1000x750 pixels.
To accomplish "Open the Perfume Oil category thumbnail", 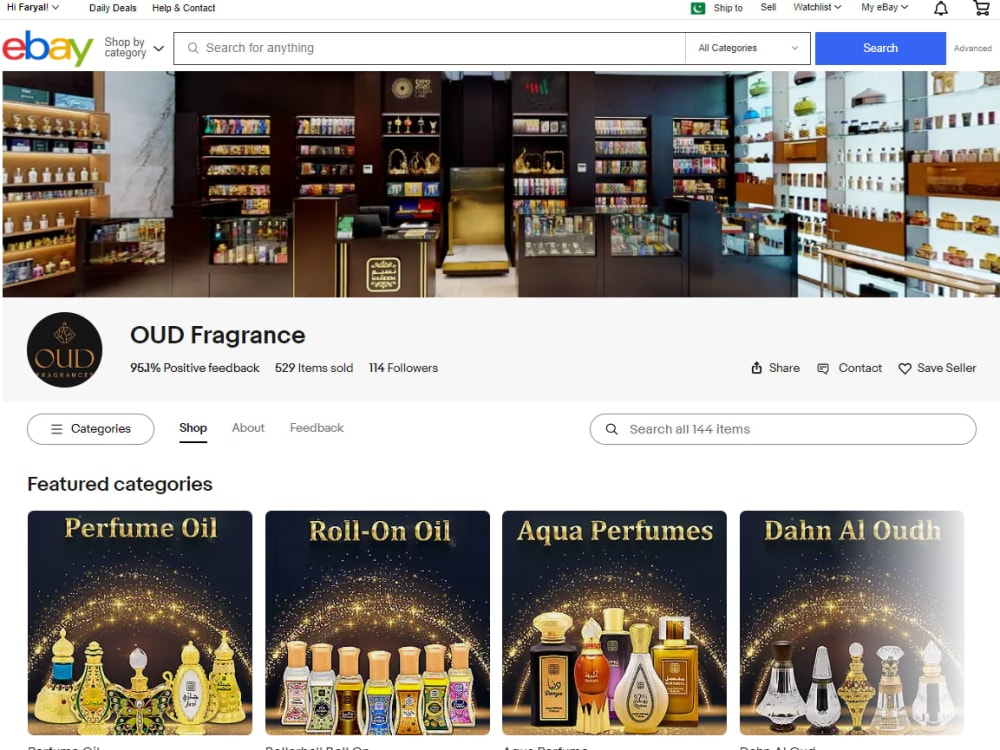I will [140, 623].
